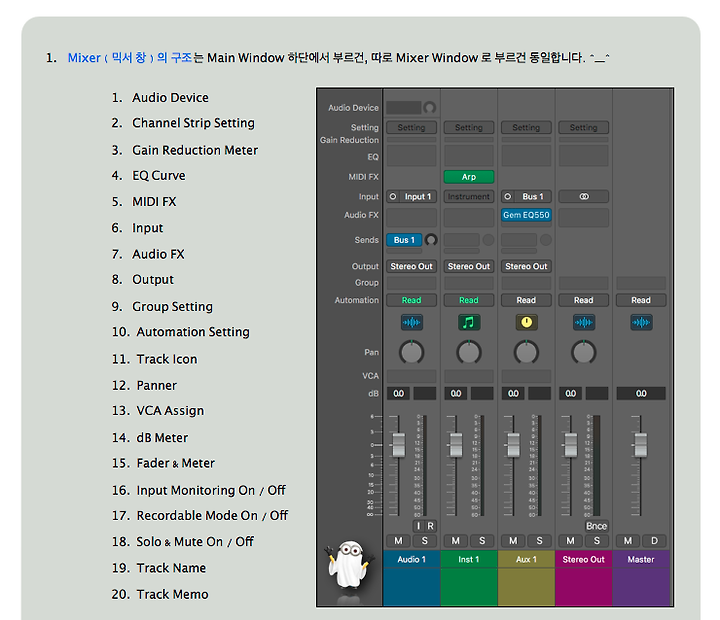The image size is (720, 620).
Task: Open Audio 1 Read automation mode menu
Action: coord(411,300)
